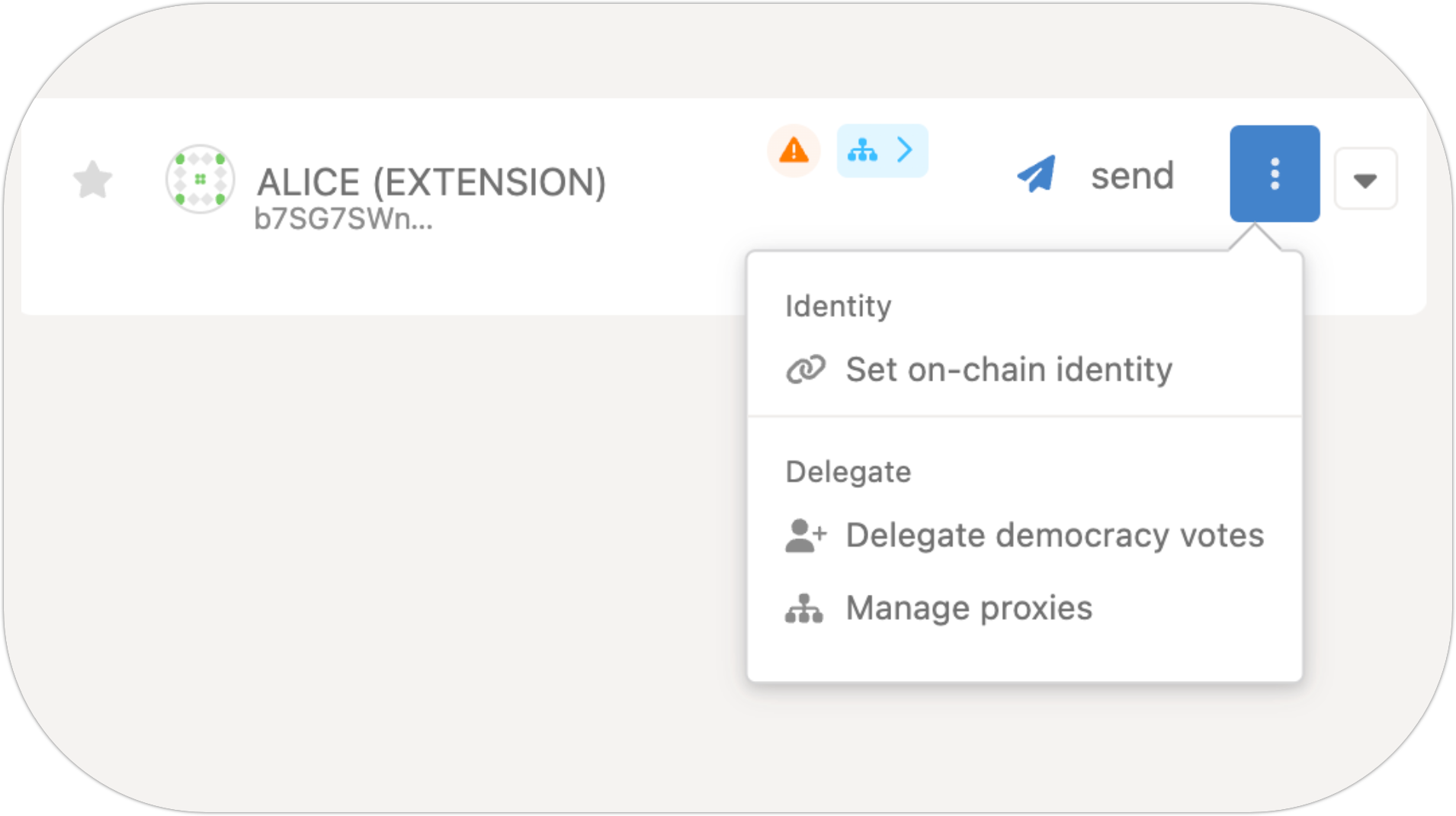This screenshot has height=816, width=1456.
Task: Click the orange warning triangle icon
Action: [794, 150]
